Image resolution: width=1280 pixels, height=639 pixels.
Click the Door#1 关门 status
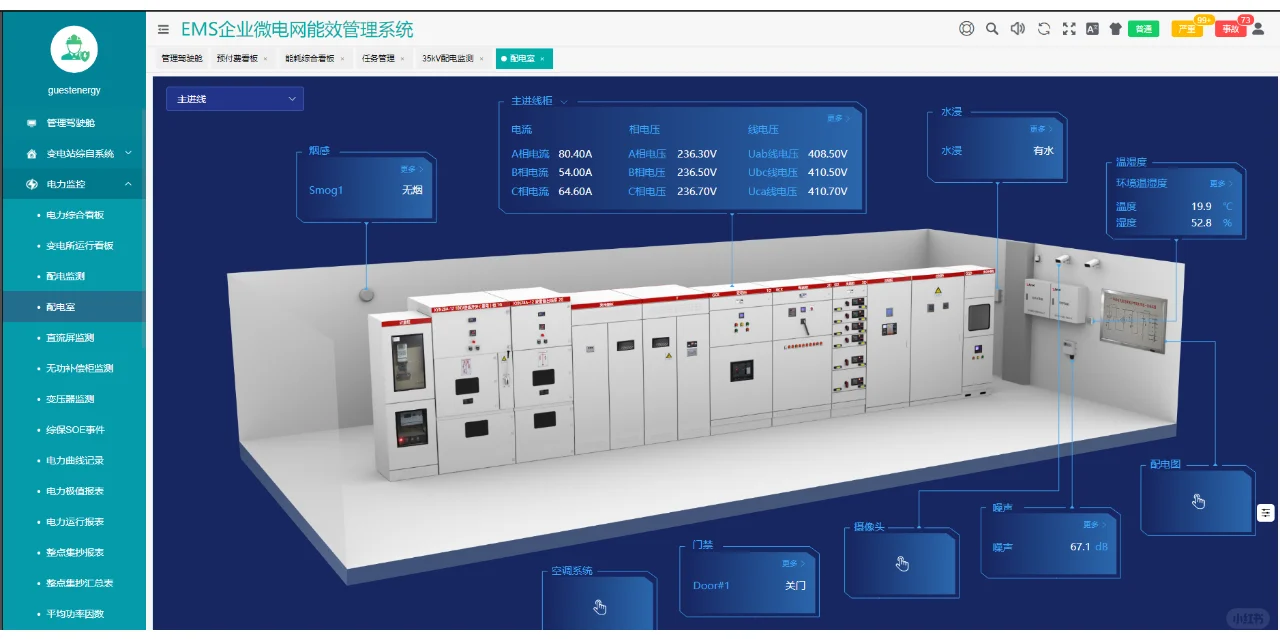[x=795, y=585]
